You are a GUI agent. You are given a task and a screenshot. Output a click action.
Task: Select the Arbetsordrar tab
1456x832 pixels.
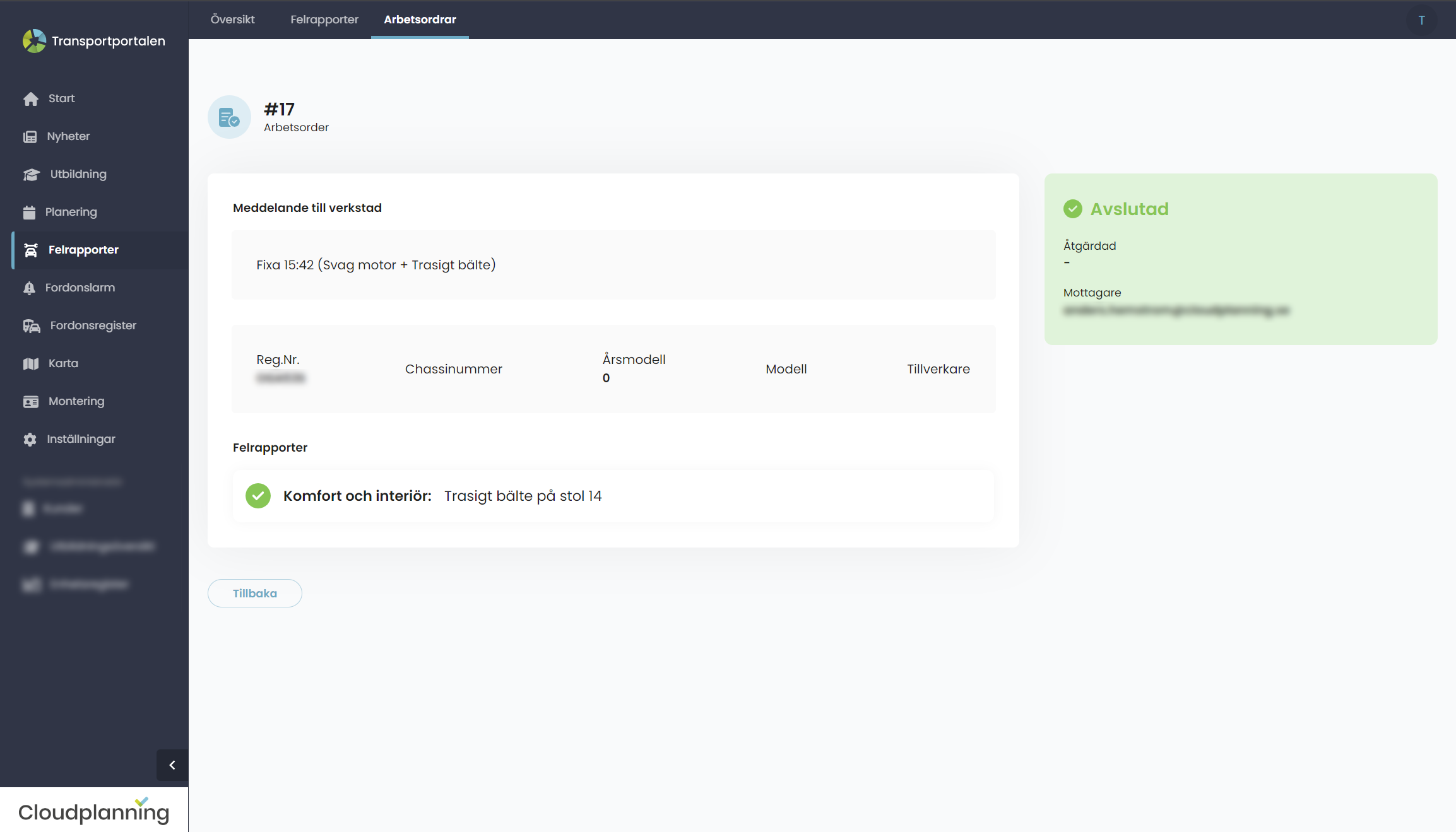(420, 20)
